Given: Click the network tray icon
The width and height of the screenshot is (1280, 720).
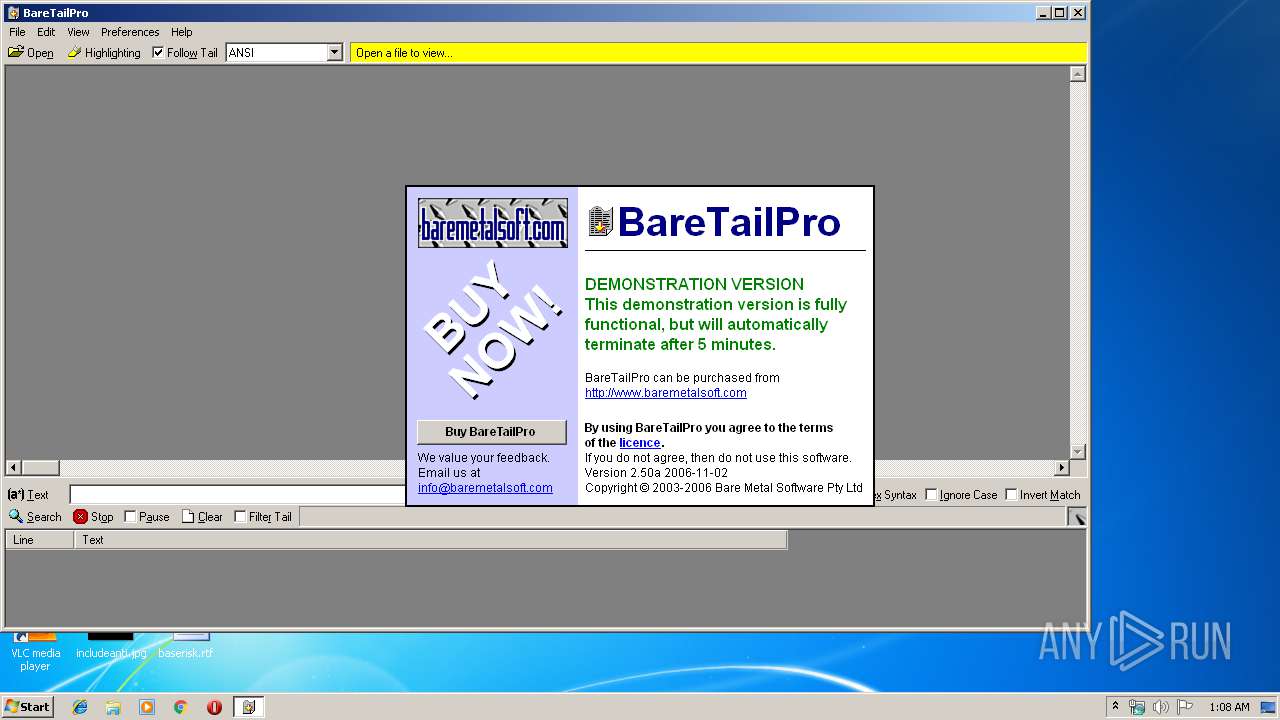Looking at the screenshot, I should coord(1137,707).
